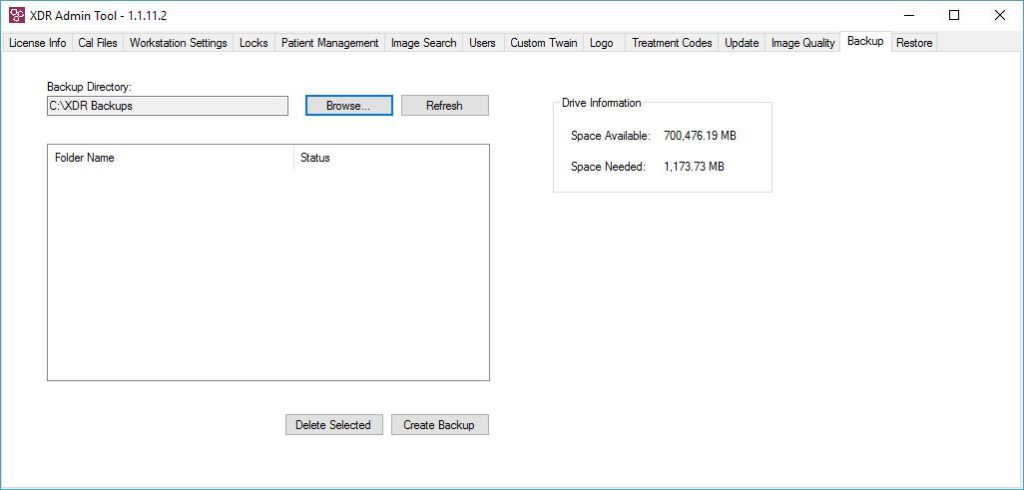
Task: Open the Custom Twain tab
Action: click(543, 43)
